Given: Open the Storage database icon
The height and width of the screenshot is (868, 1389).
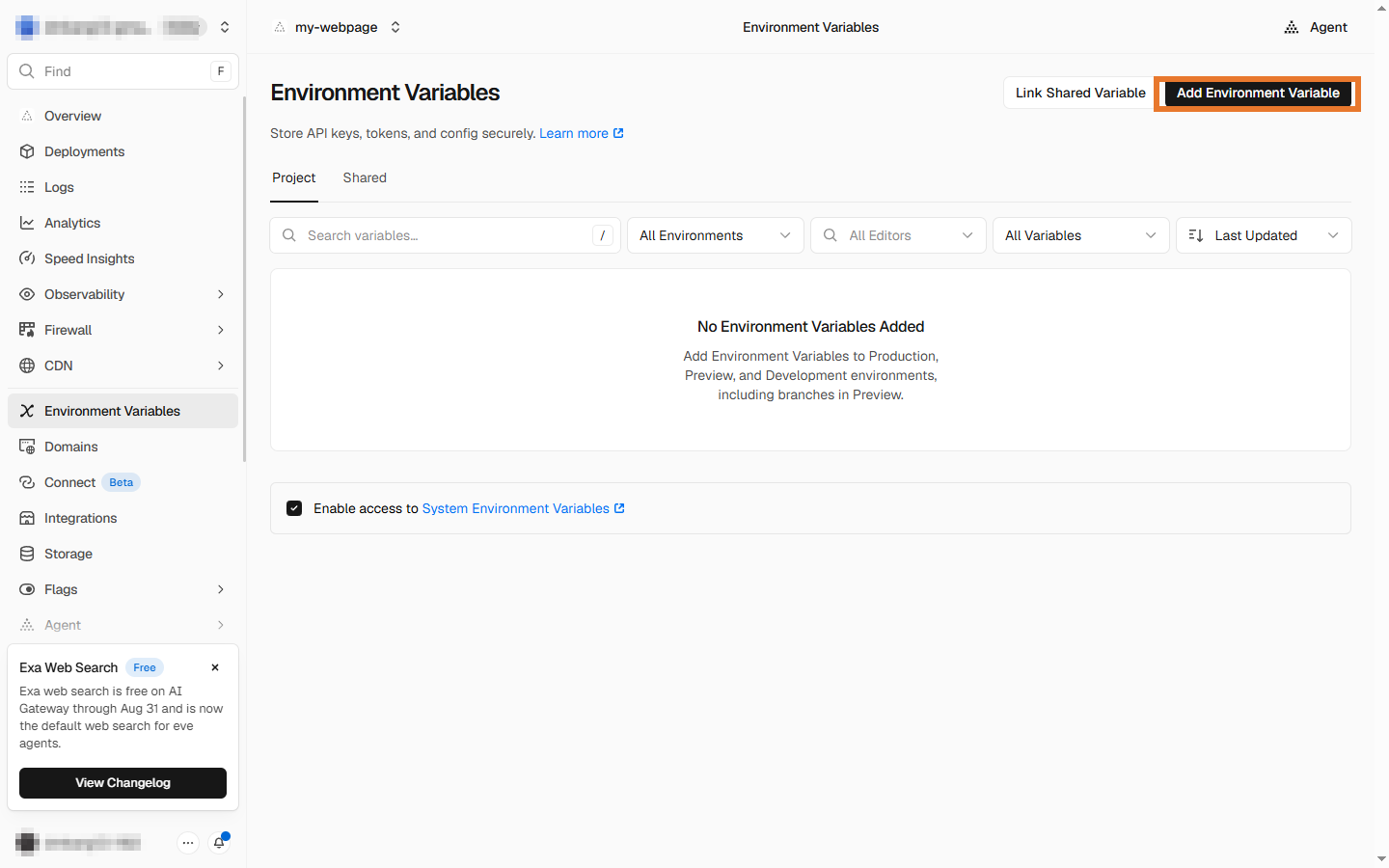Looking at the screenshot, I should (27, 554).
